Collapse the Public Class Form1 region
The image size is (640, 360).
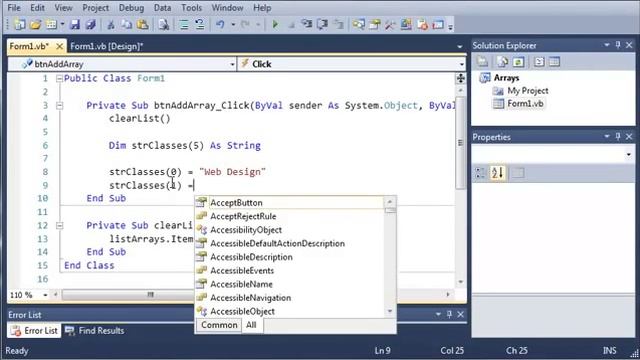59,79
